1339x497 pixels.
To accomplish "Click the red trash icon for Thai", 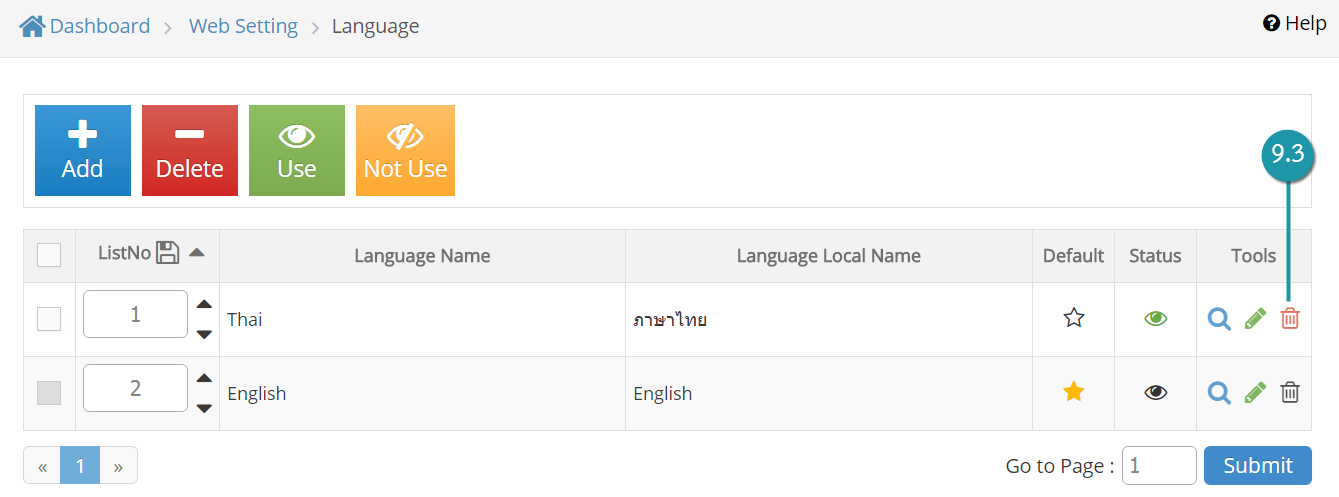I will coord(1290,319).
